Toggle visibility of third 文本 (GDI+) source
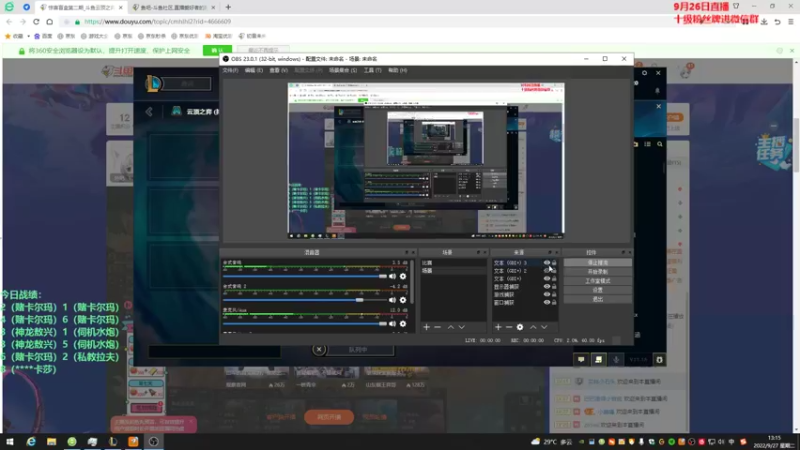 (546, 279)
